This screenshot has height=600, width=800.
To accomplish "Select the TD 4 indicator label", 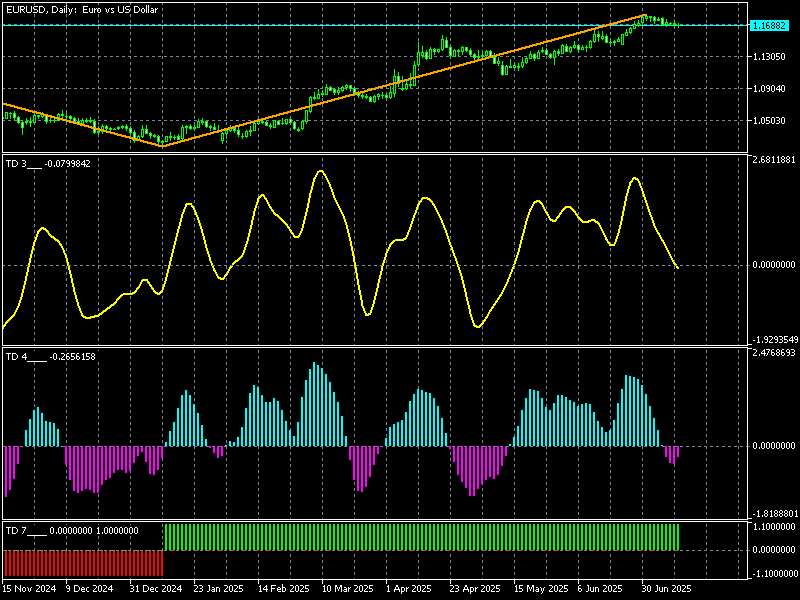I will pos(51,357).
